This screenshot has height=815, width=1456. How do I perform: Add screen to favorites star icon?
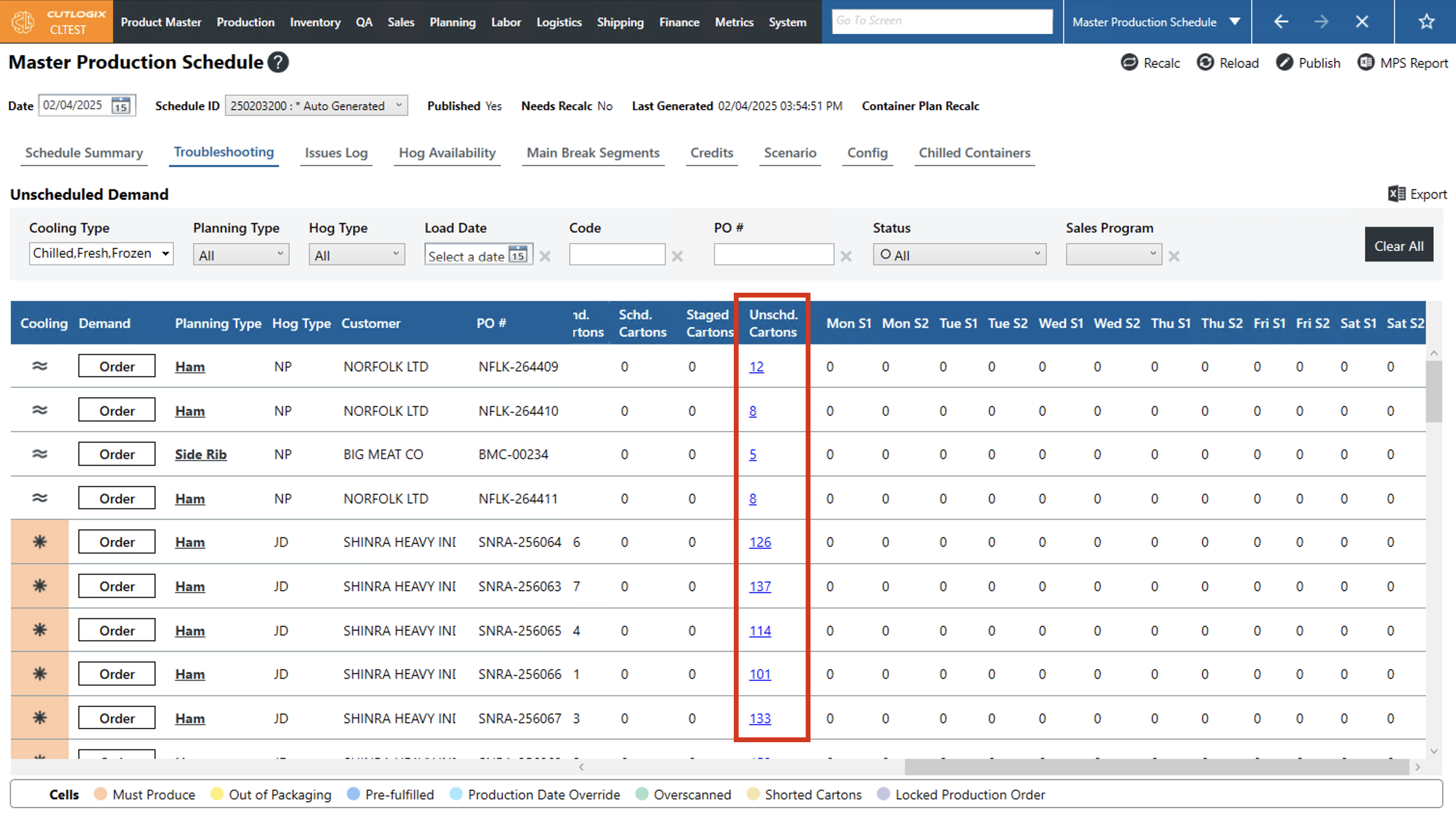coord(1426,22)
